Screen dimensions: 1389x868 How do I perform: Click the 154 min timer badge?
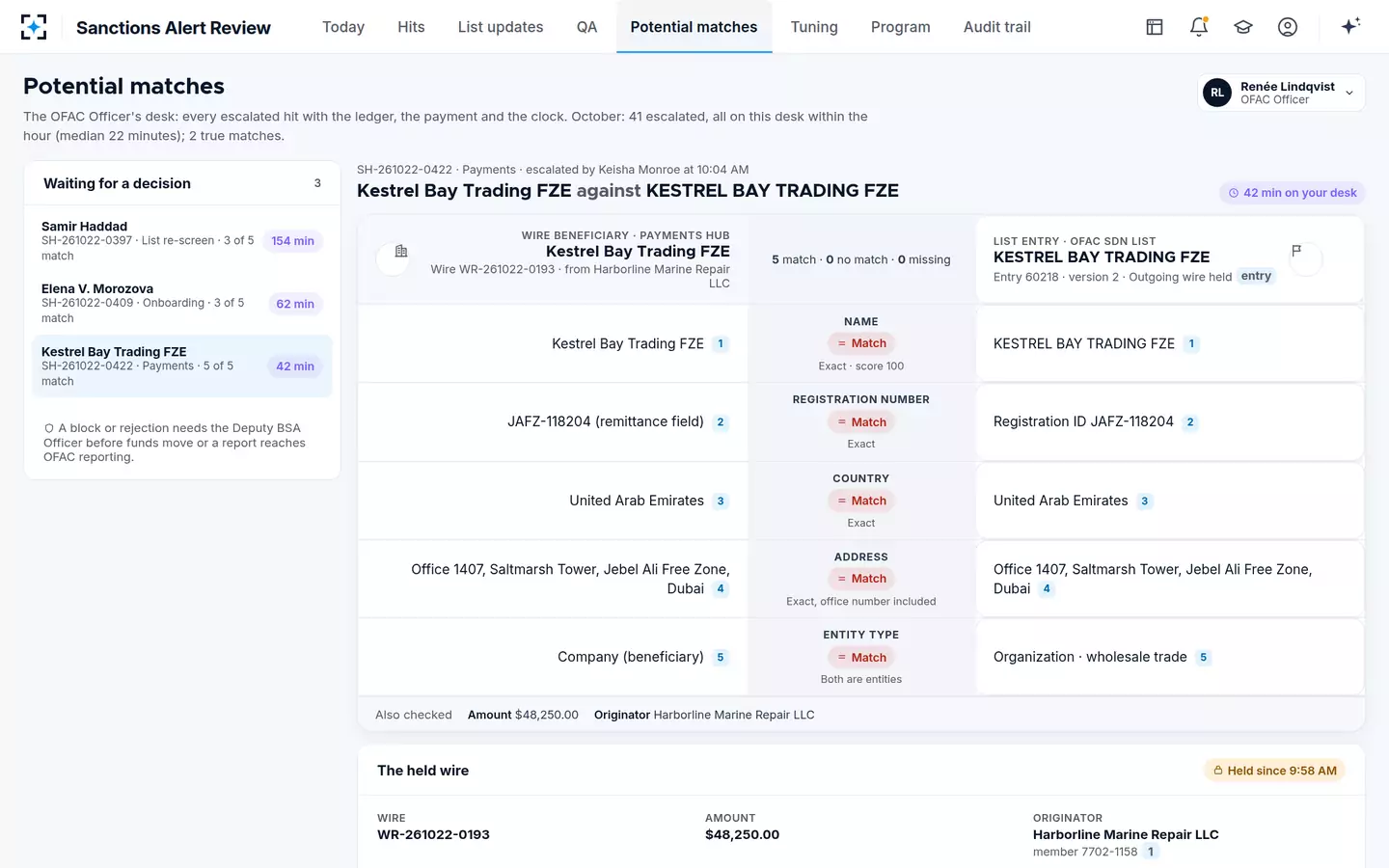[x=292, y=241]
